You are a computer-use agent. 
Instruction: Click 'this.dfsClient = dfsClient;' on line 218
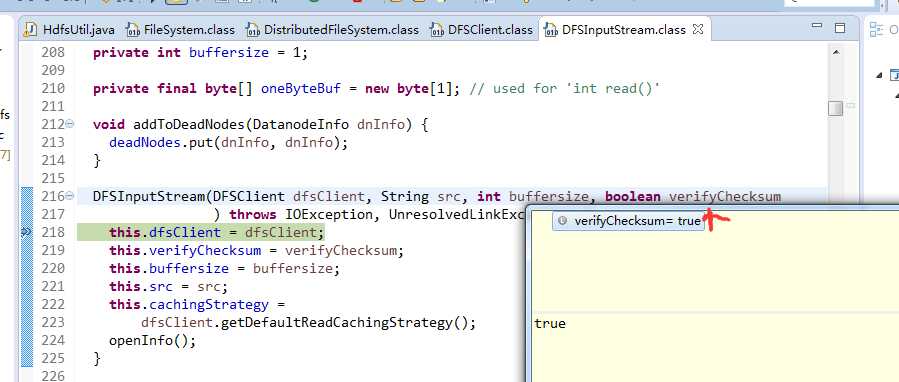[x=217, y=232]
